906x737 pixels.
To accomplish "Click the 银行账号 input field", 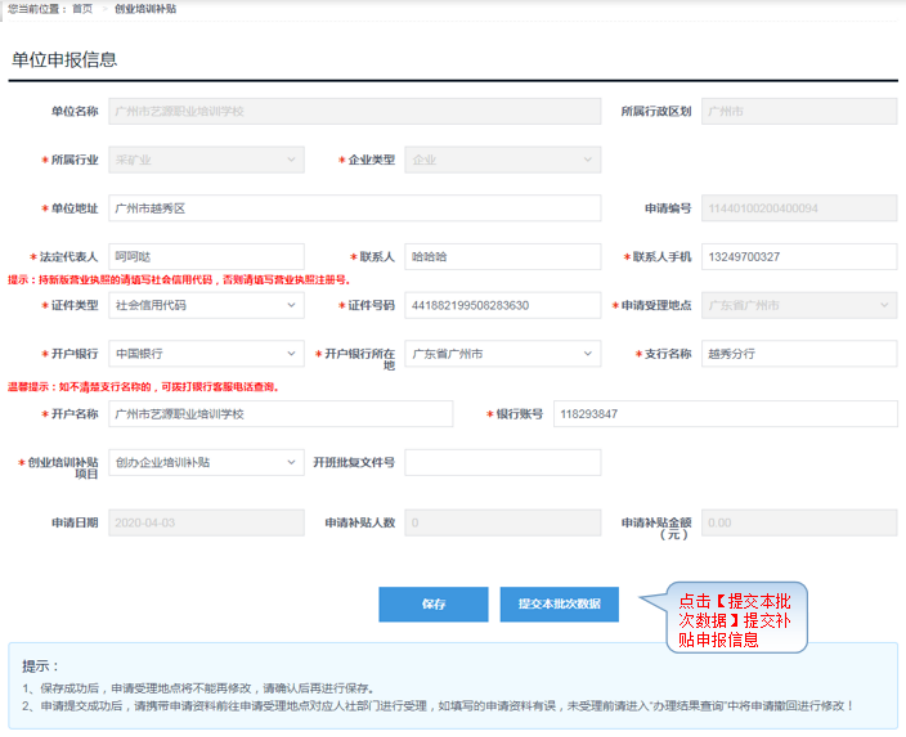I will (724, 413).
